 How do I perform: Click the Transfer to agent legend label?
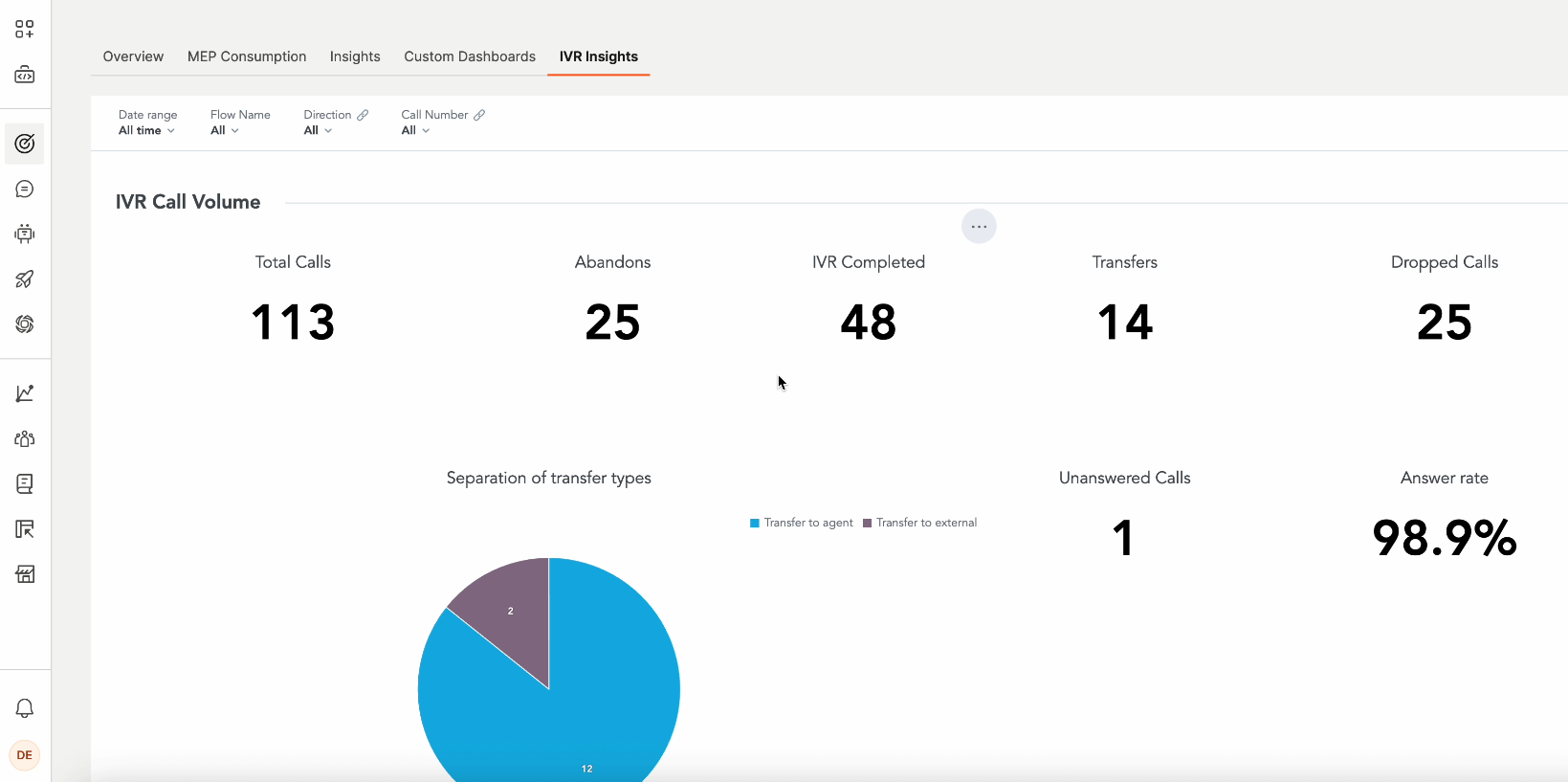[808, 523]
